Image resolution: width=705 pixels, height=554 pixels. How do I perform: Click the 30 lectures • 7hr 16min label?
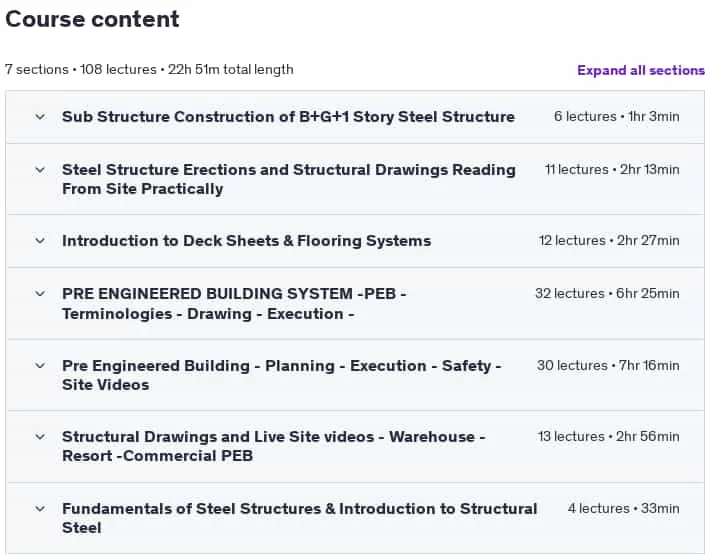pos(608,366)
